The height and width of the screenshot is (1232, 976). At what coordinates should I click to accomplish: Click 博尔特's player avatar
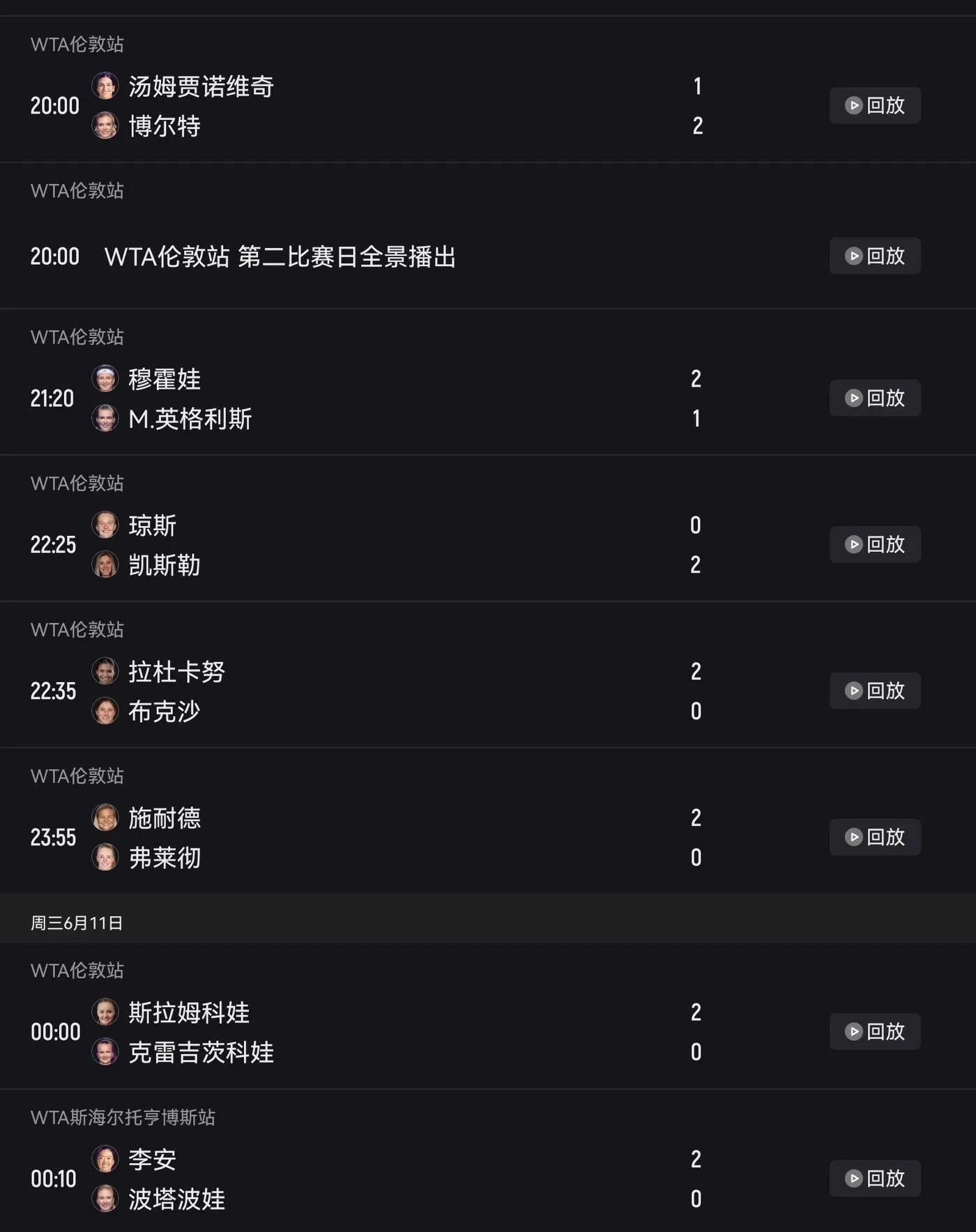click(x=105, y=125)
